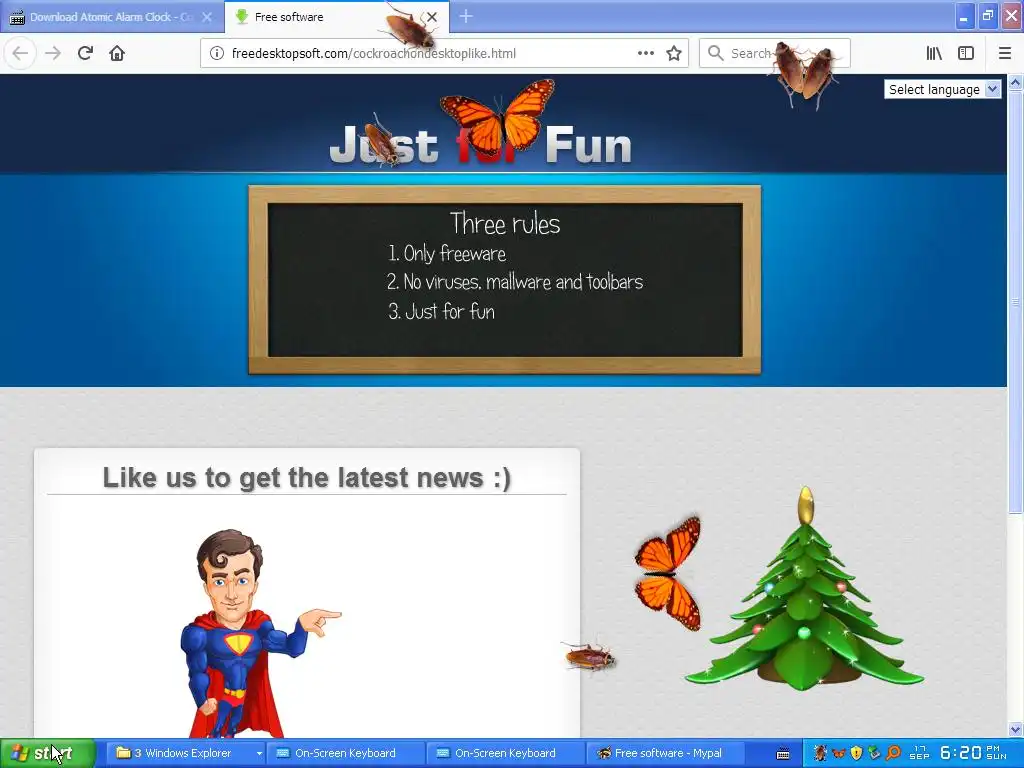The width and height of the screenshot is (1024, 768).
Task: Click the '3. Just for fun' rule text
Action: [441, 311]
